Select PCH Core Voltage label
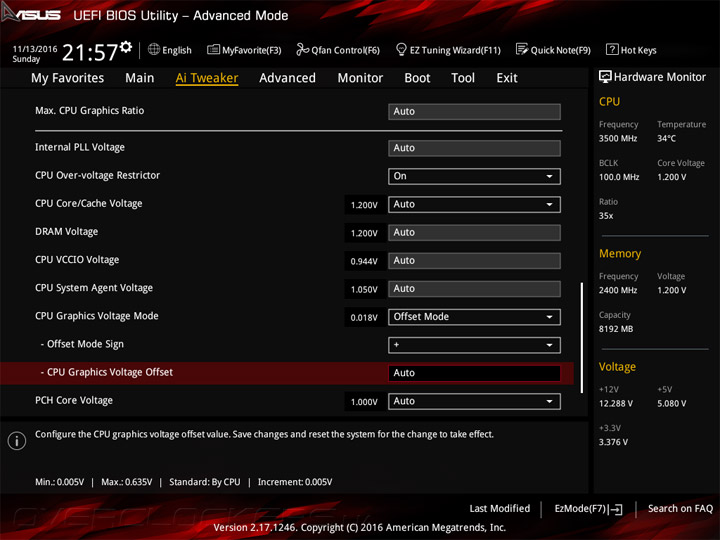The image size is (720, 540). [x=74, y=400]
